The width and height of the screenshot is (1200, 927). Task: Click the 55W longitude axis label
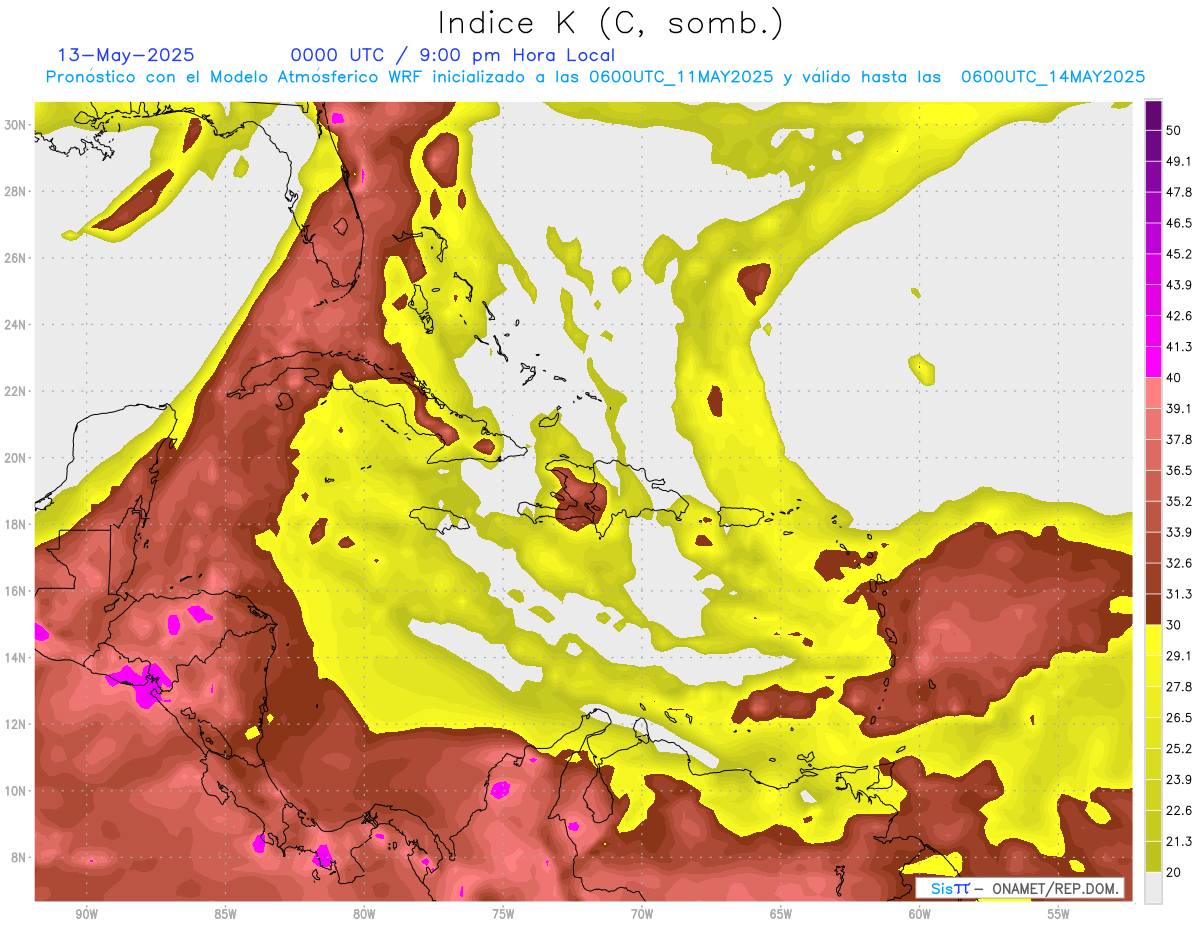tap(1059, 914)
